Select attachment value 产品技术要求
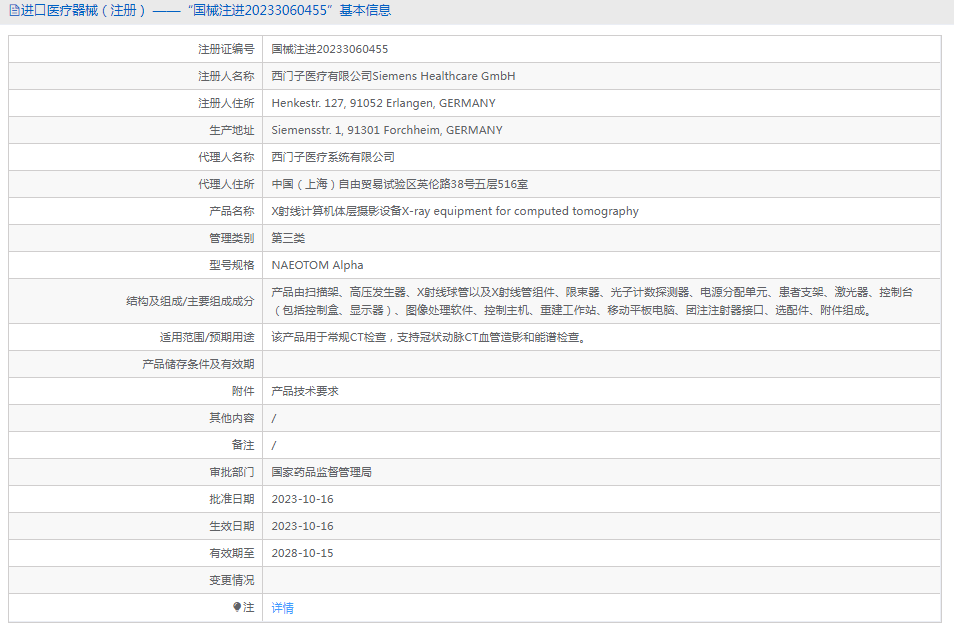The image size is (954, 626). tap(305, 391)
